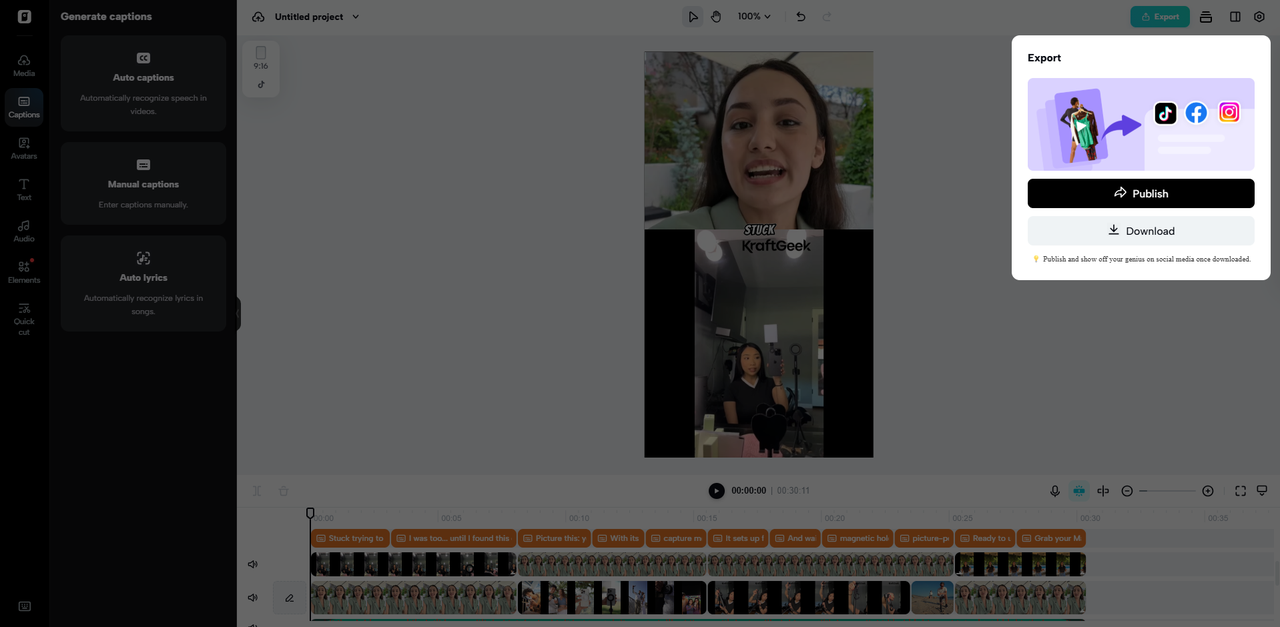Click the split clip icon above the timeline
Viewport: 1280px width, 627px height.
256,490
